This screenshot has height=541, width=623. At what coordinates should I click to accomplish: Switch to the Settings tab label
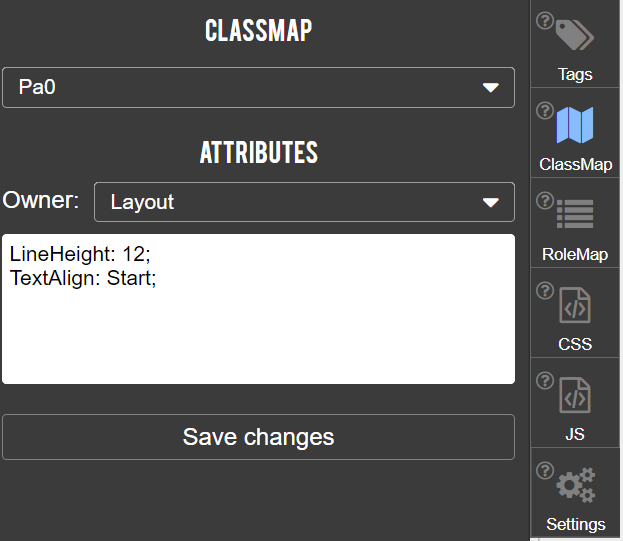[575, 524]
